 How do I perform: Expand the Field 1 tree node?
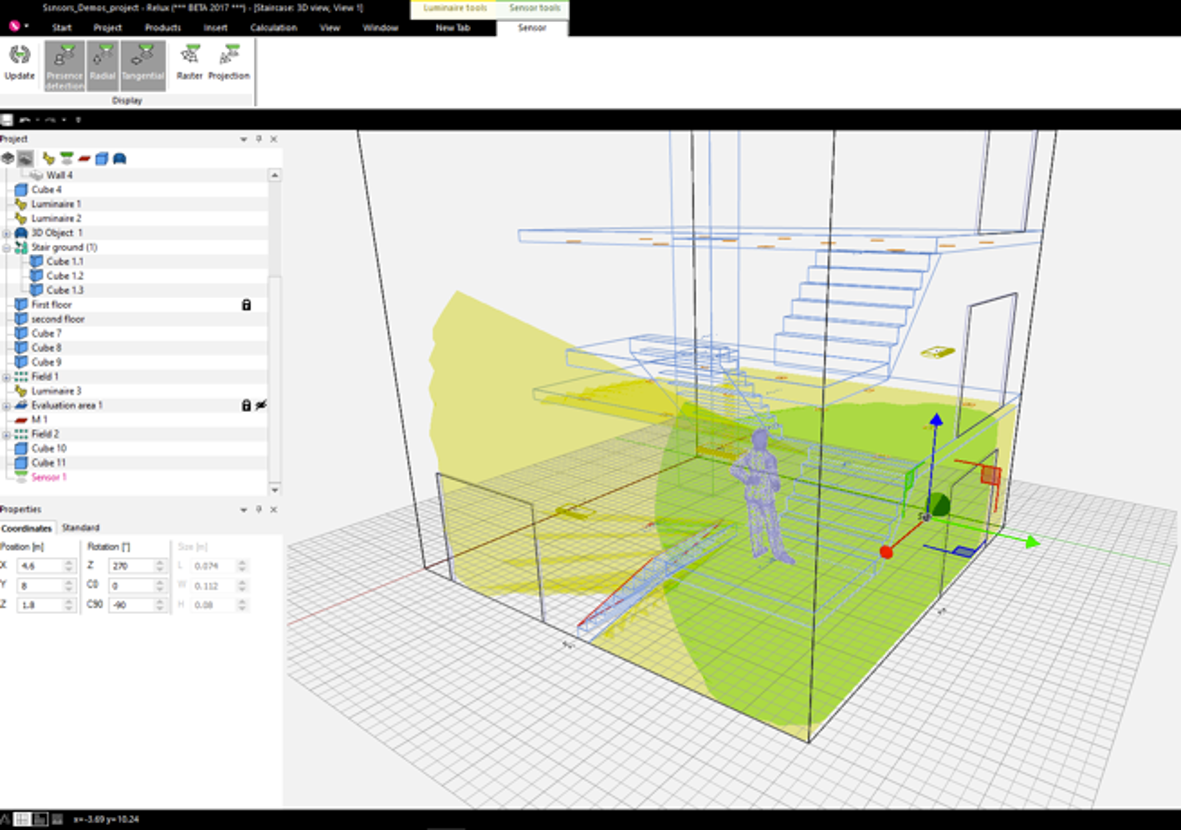7,377
